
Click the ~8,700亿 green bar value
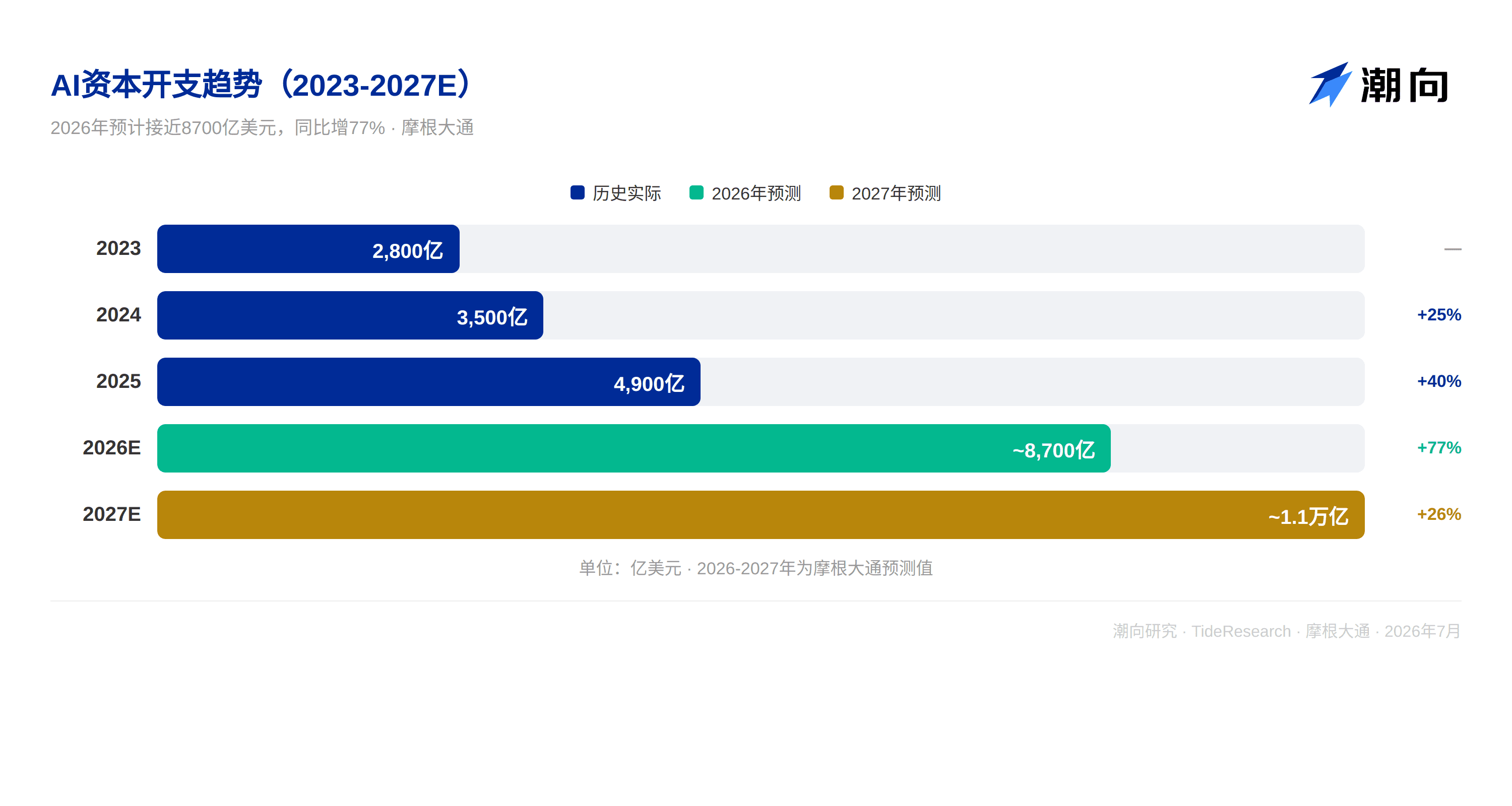[x=1053, y=450]
